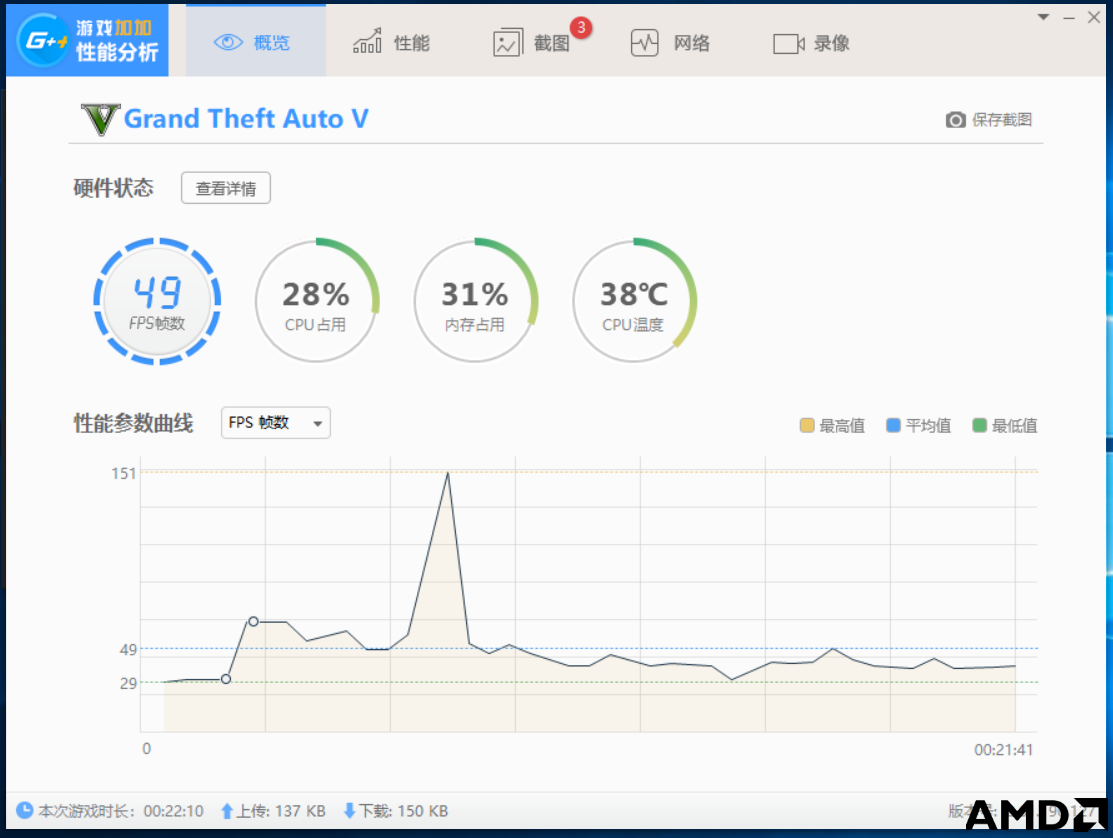Minimize the performance analysis window

pos(1068,18)
